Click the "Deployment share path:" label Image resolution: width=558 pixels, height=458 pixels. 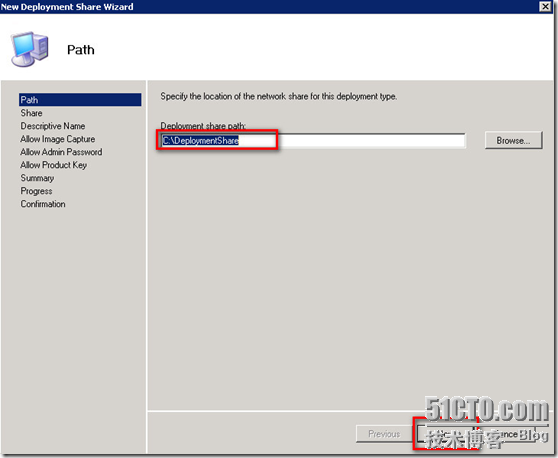(x=203, y=126)
